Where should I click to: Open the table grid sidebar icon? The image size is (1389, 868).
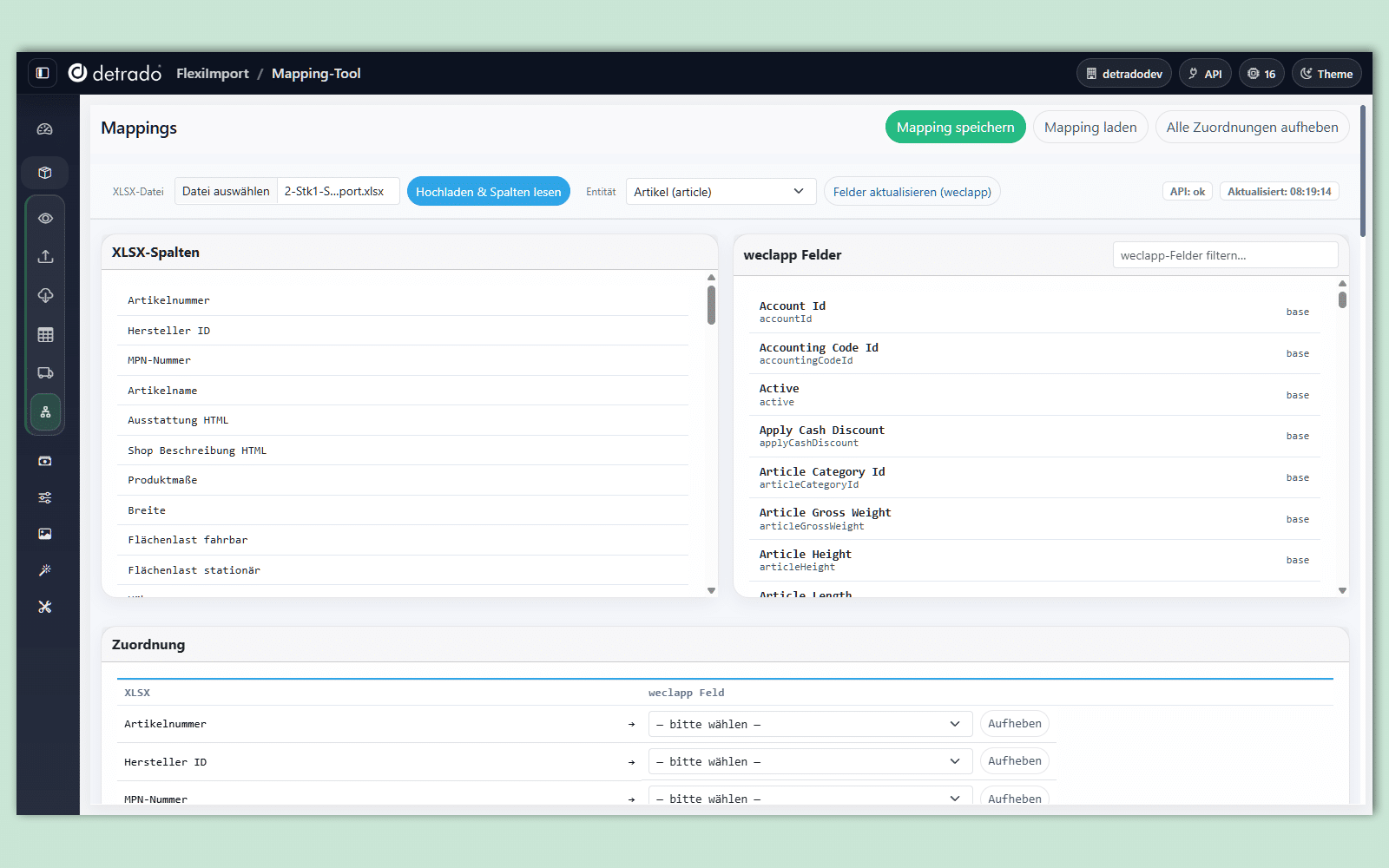pyautogui.click(x=45, y=335)
